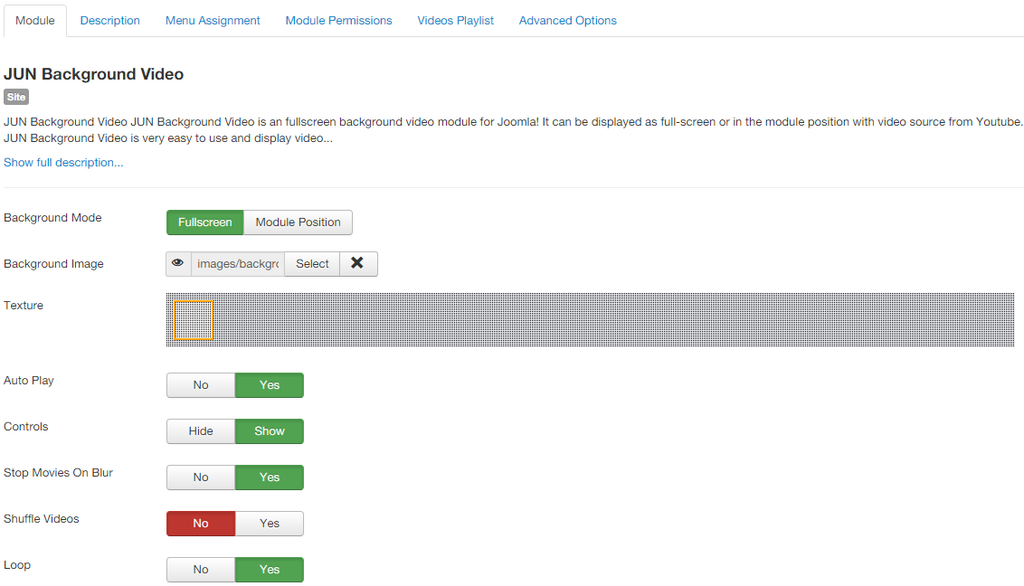
Task: Click the Stop Movies On Blur label
Action: pos(58,472)
